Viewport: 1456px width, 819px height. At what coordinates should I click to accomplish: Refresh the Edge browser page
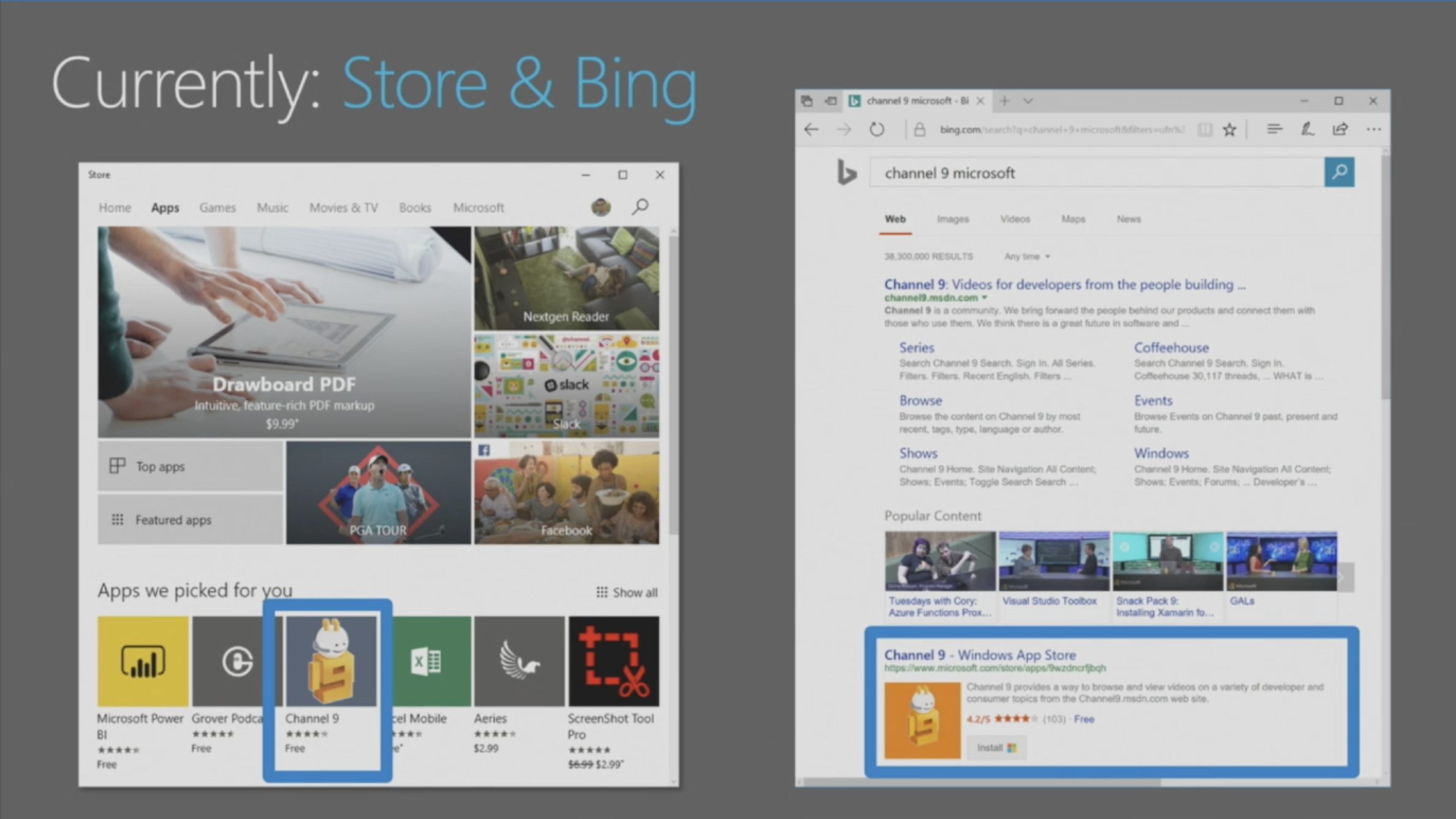click(877, 129)
